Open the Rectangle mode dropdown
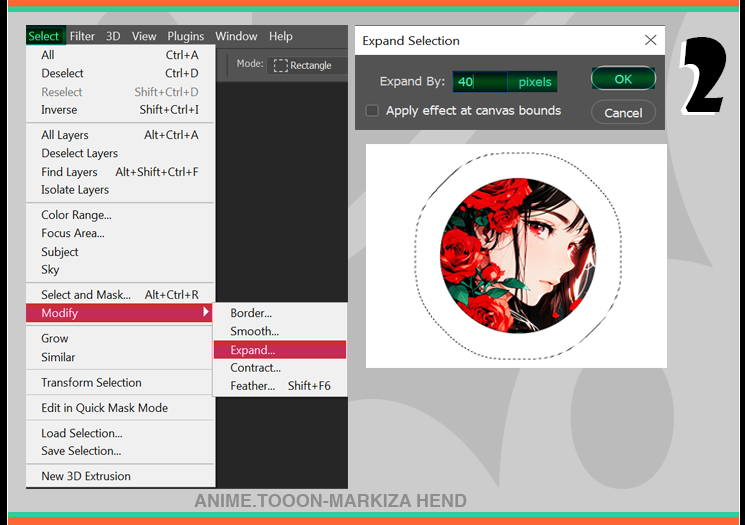This screenshot has height=525, width=745. 307,65
